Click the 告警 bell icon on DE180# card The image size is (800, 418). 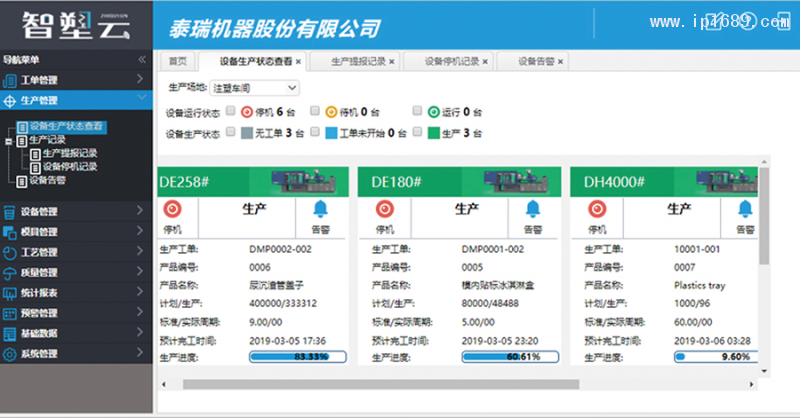click(533, 209)
